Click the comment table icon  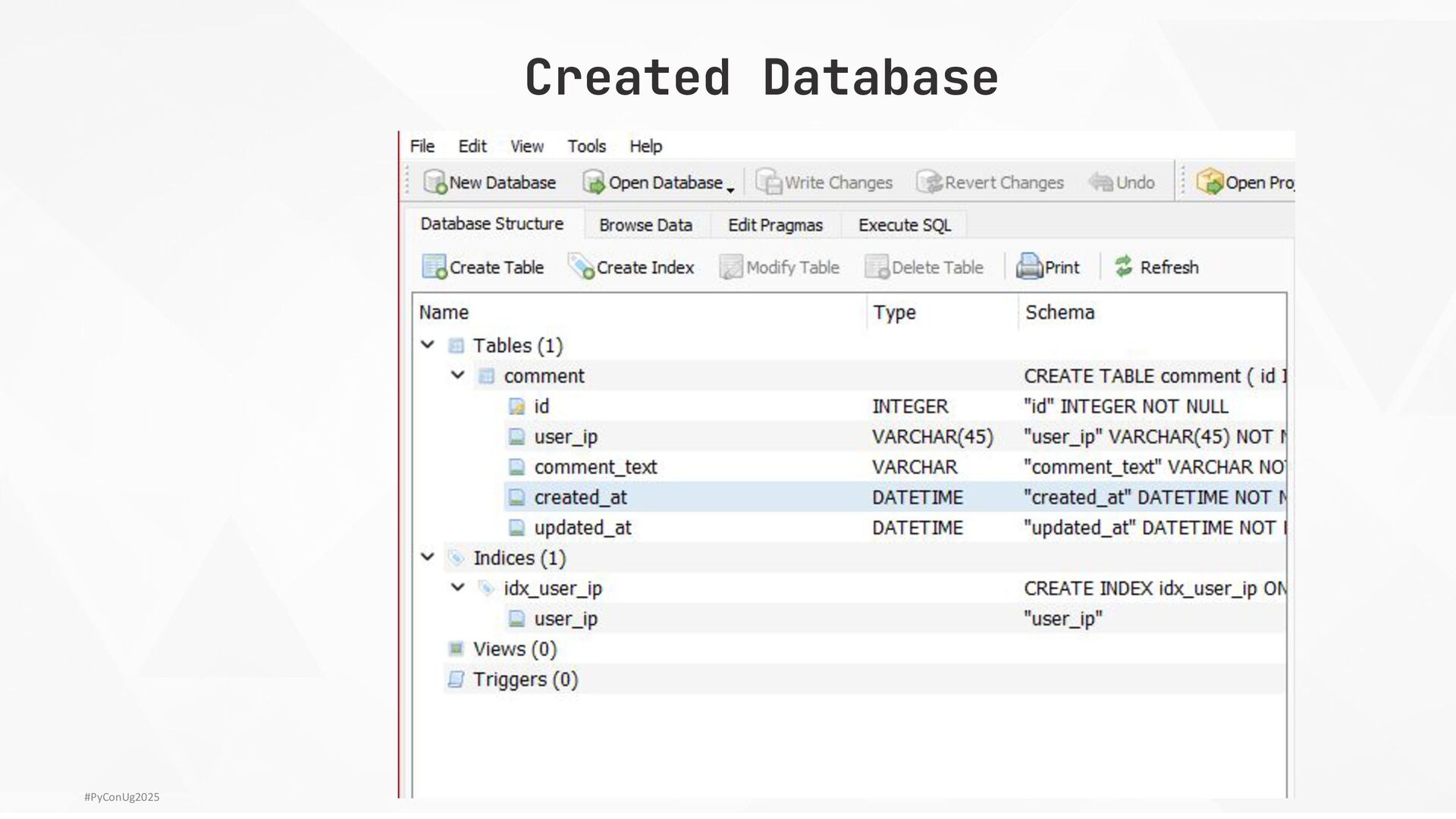point(486,376)
